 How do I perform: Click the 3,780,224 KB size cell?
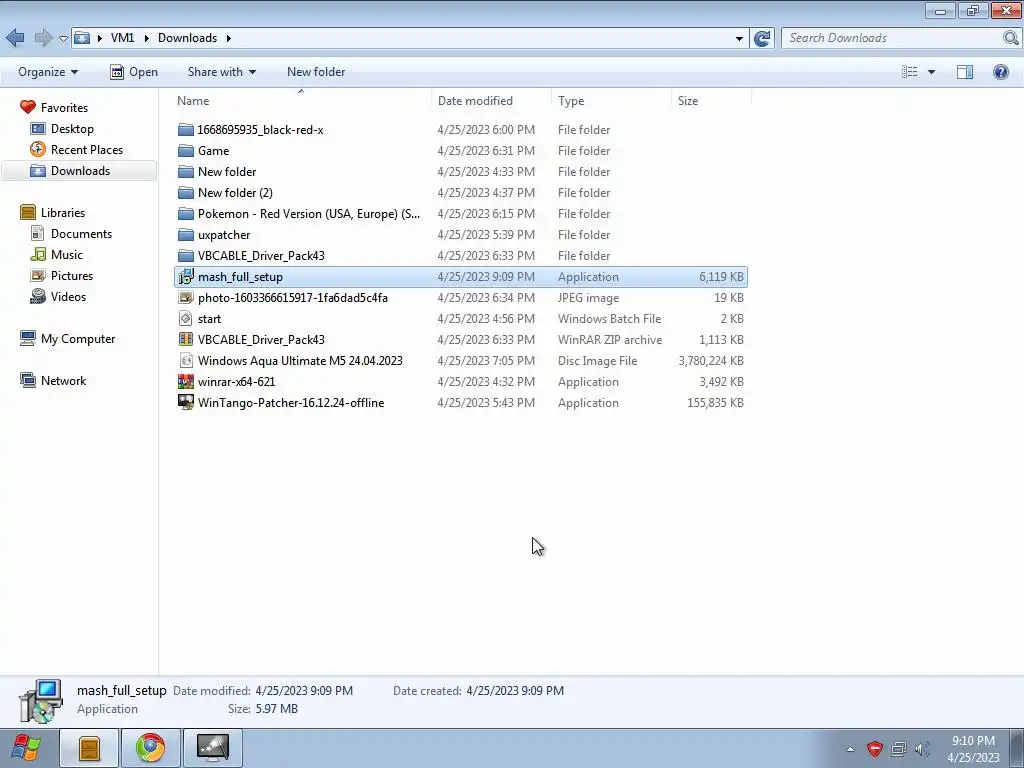pyautogui.click(x=711, y=360)
